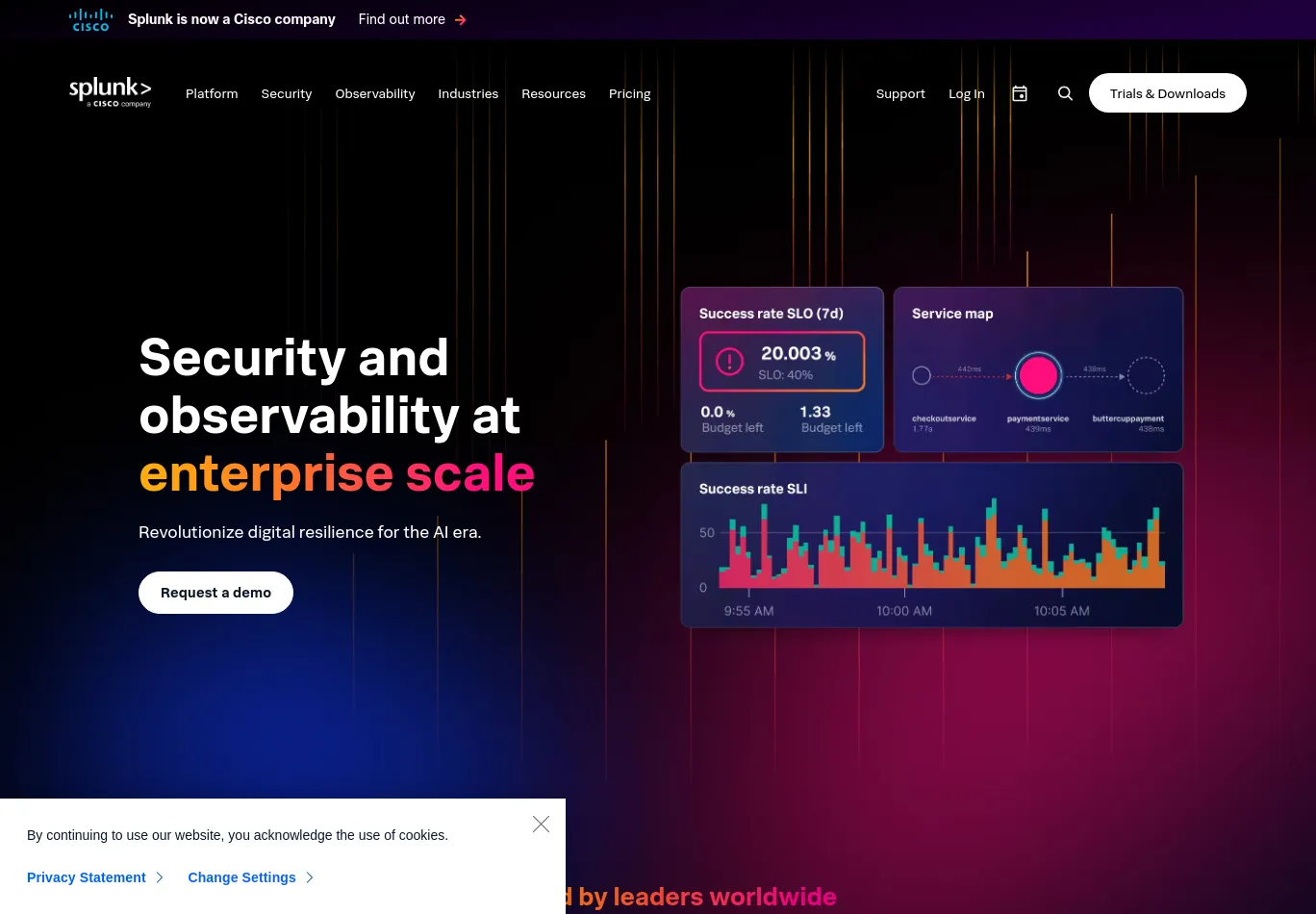
Task: Close the cookie notice banner
Action: (541, 825)
